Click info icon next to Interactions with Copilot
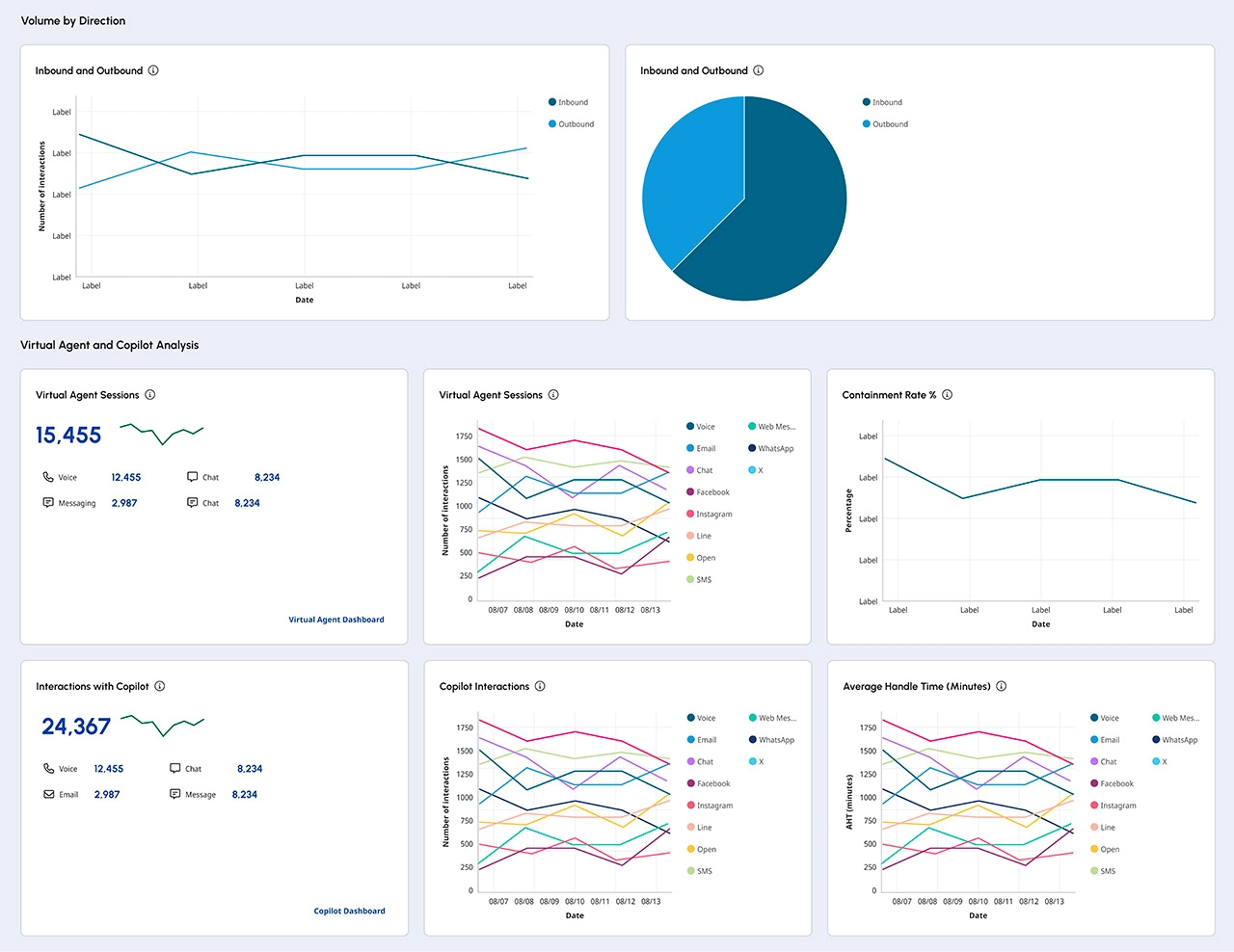Viewport: 1234px width, 952px height. 159,687
